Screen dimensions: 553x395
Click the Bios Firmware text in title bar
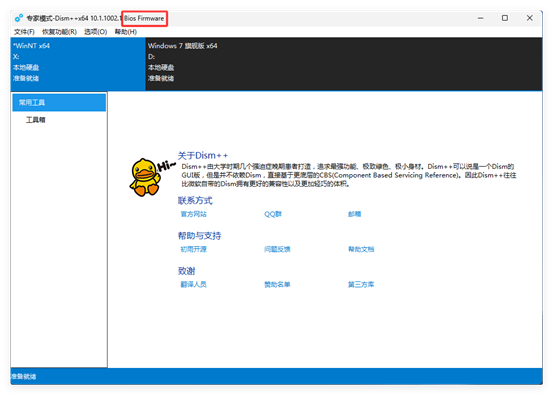(144, 18)
